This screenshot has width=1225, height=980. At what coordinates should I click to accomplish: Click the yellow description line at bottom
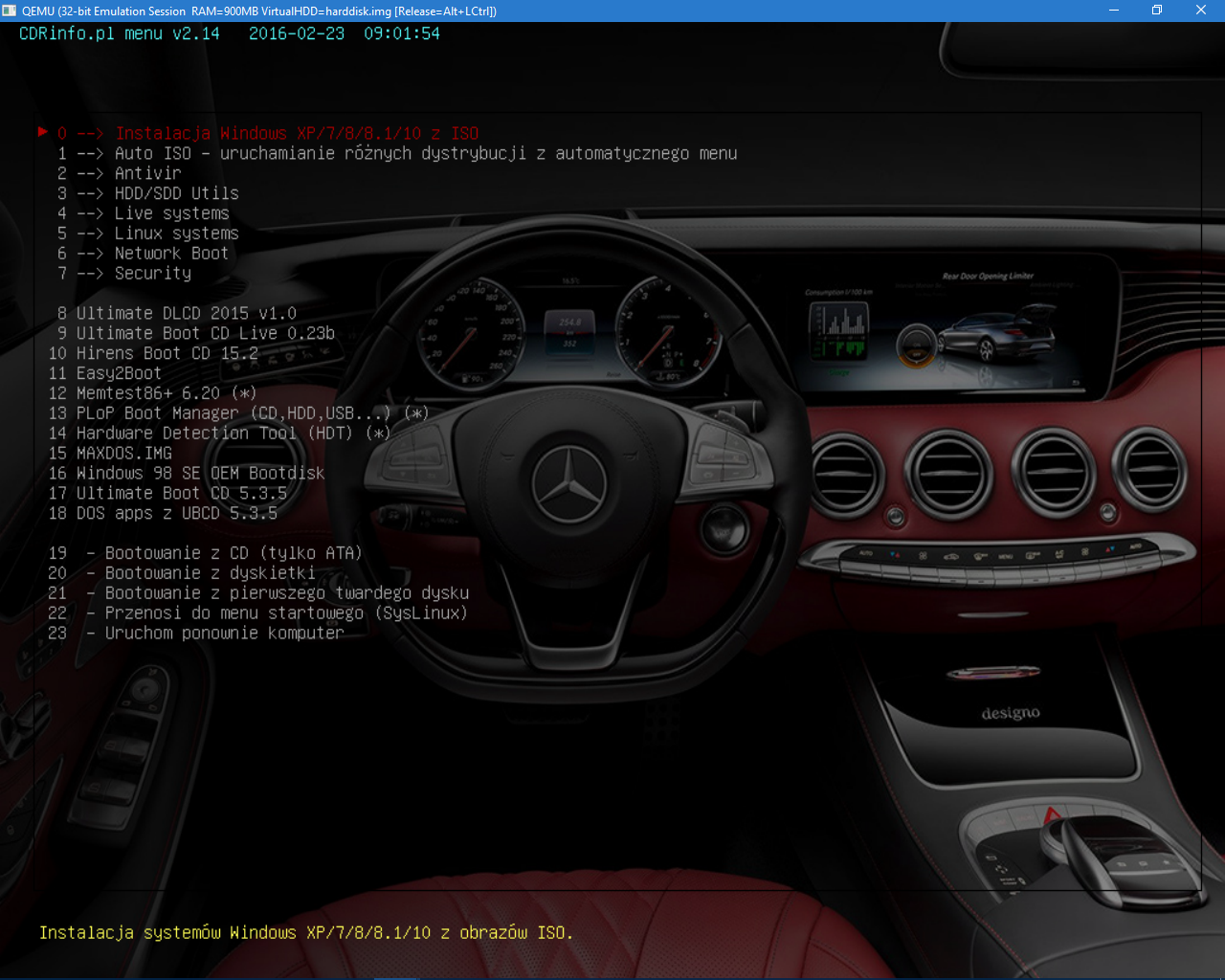coord(306,933)
